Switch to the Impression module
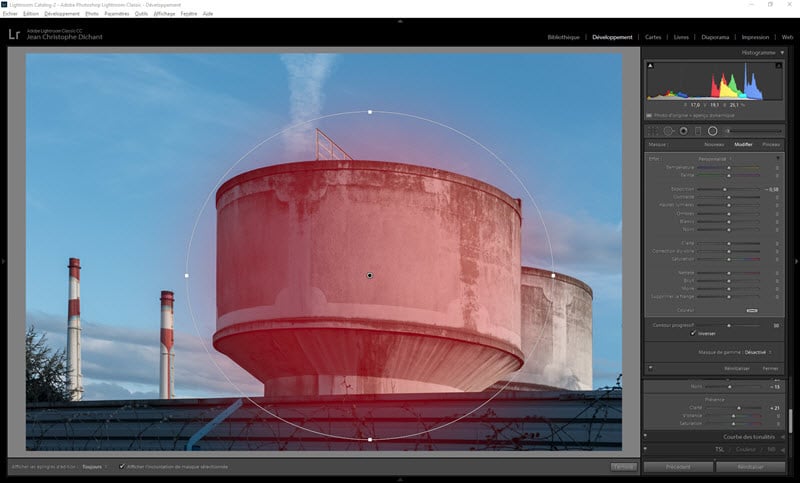This screenshot has height=483, width=800. point(755,37)
